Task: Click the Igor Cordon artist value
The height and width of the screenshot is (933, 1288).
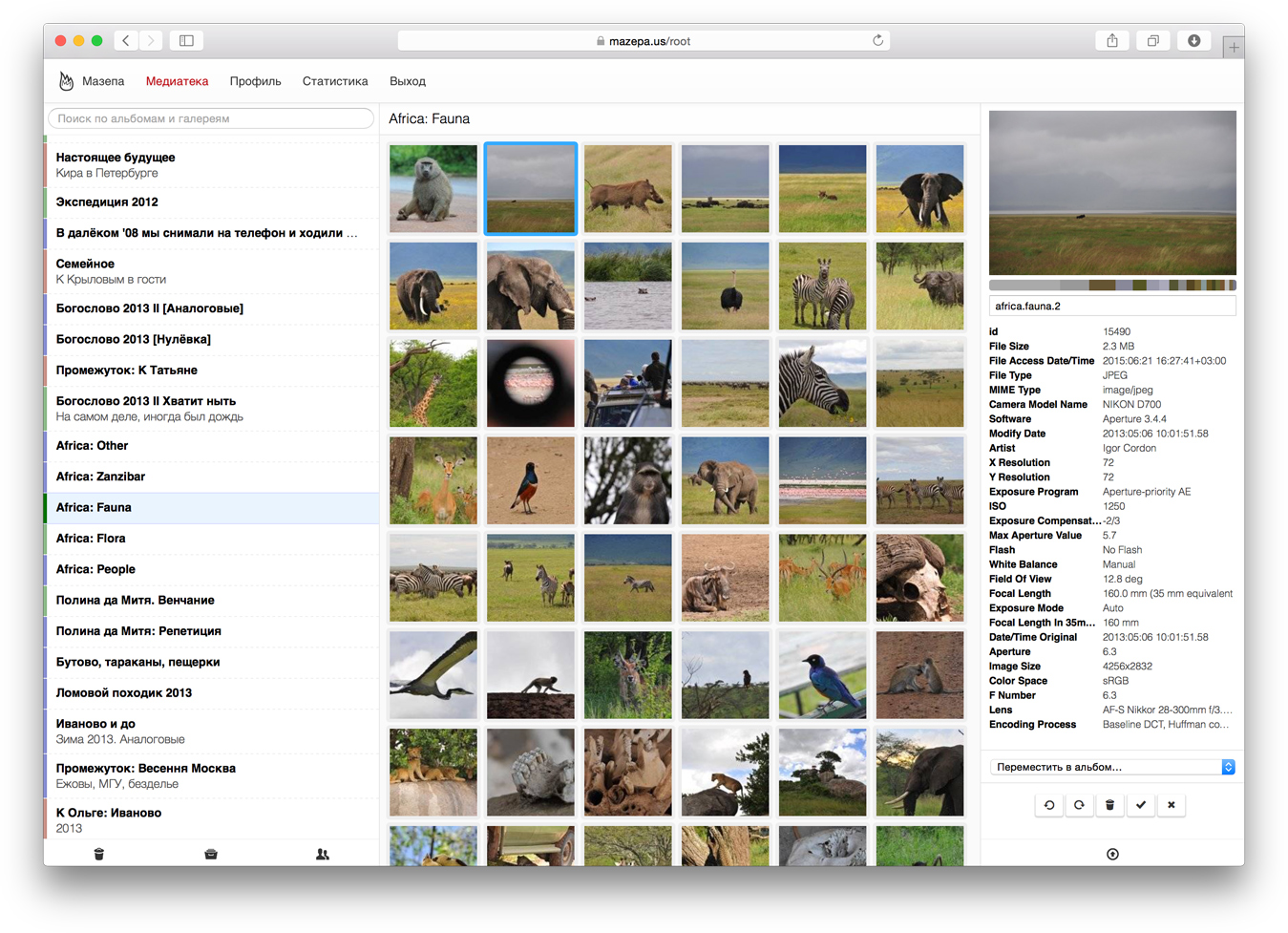Action: (1130, 448)
